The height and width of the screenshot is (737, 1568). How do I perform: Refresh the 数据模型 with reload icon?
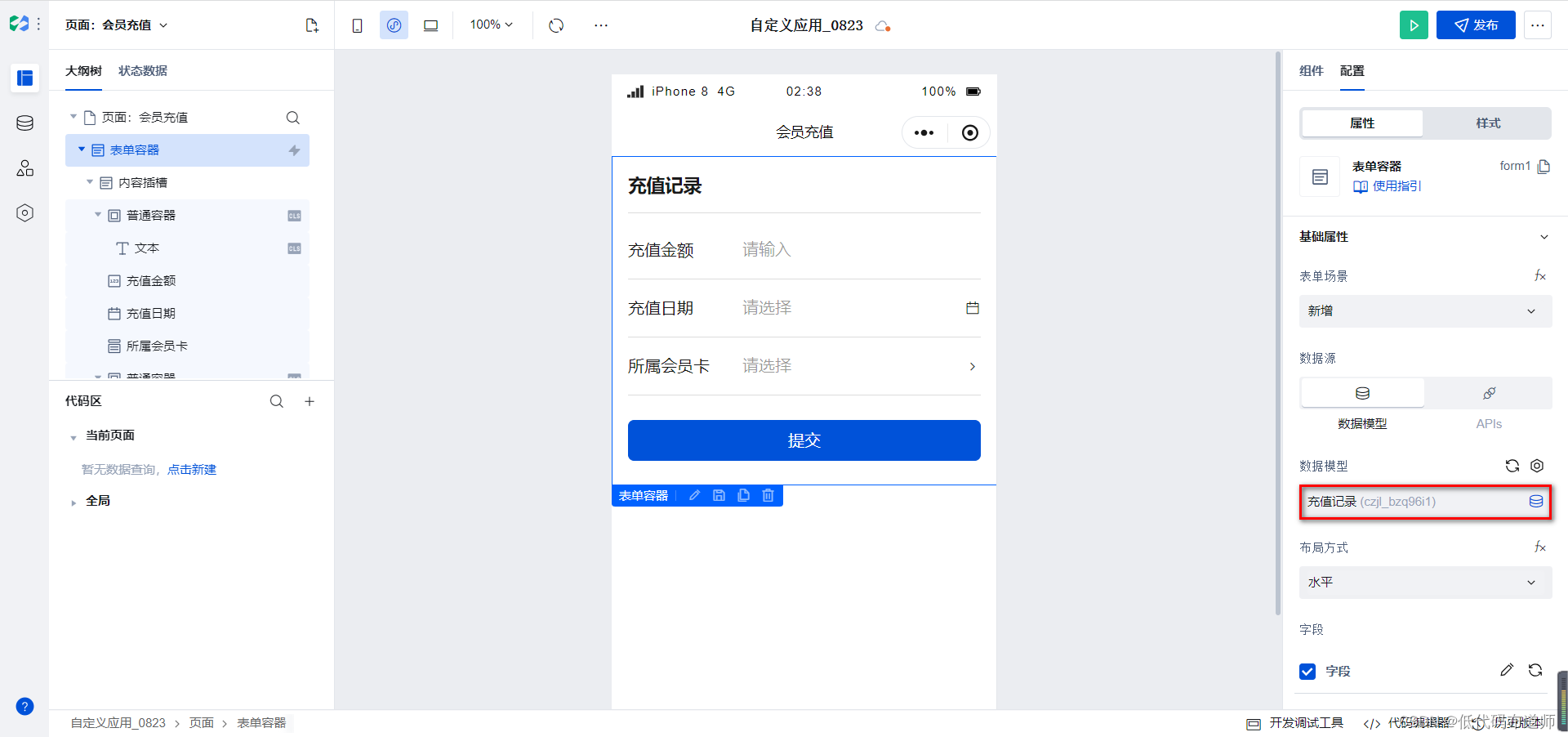point(1512,466)
